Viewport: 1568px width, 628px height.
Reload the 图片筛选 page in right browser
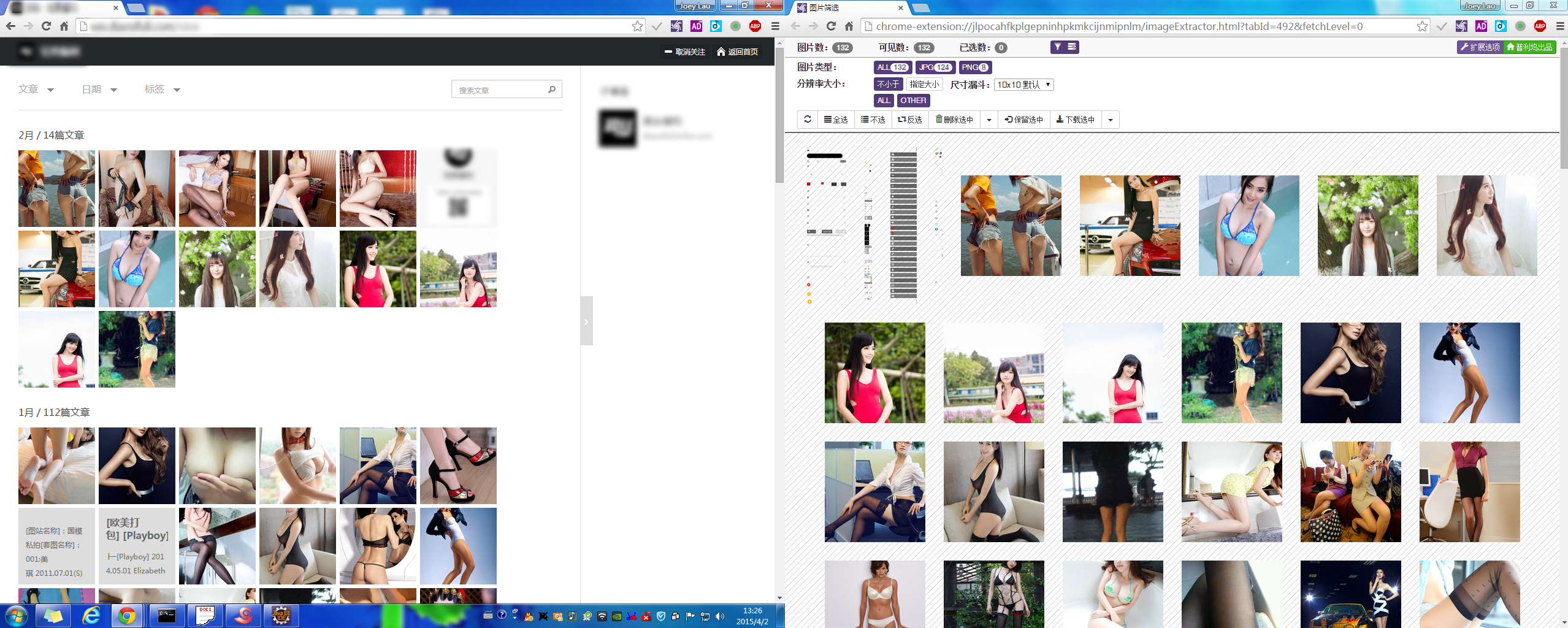pos(831,26)
